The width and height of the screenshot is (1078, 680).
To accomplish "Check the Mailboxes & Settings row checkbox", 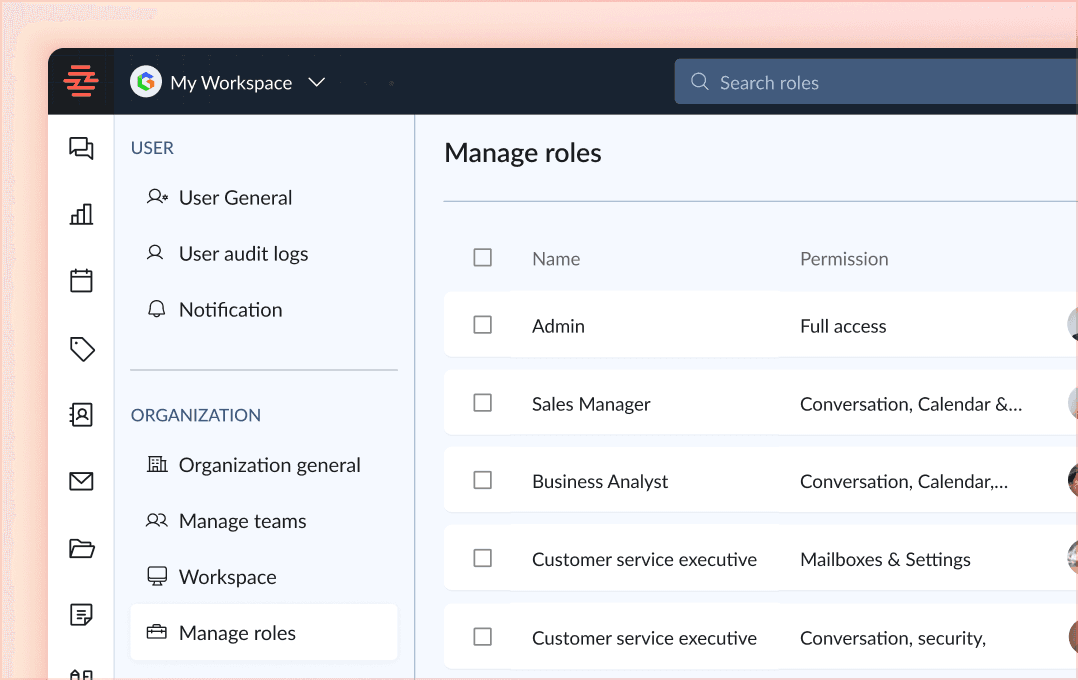I will [x=483, y=558].
